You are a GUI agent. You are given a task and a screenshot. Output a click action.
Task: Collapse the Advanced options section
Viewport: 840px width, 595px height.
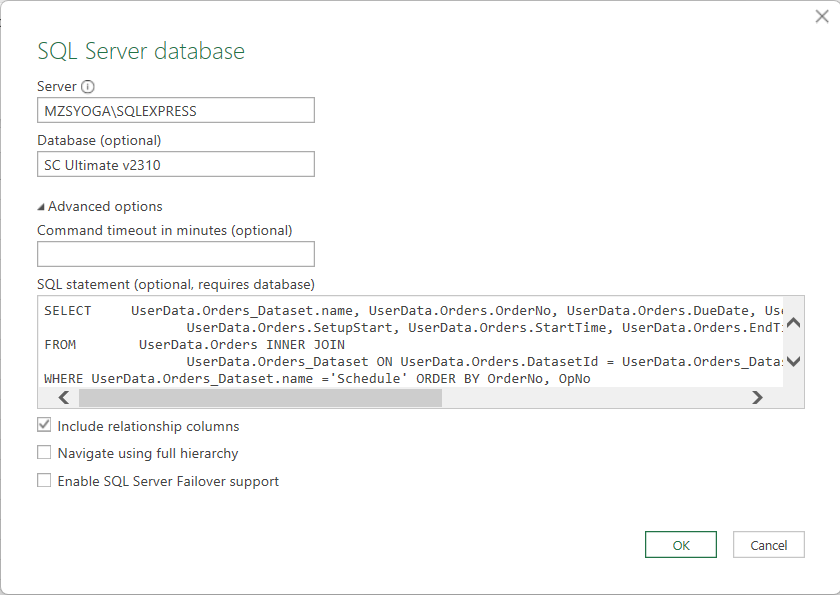pyautogui.click(x=41, y=207)
